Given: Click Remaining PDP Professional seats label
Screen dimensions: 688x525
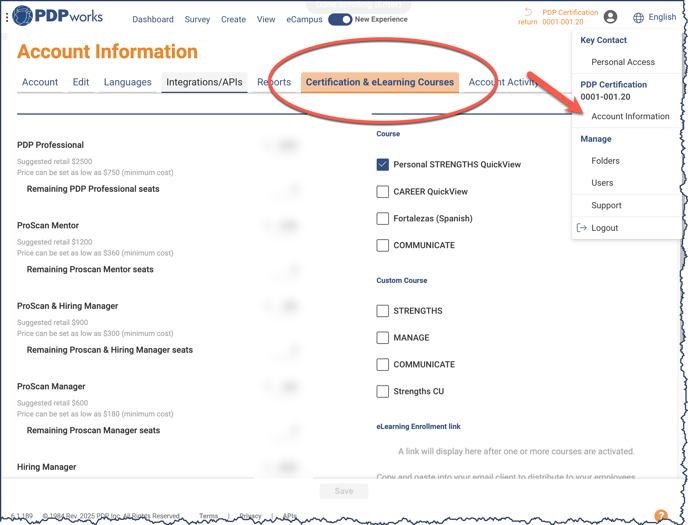Looking at the screenshot, I should [93, 189].
